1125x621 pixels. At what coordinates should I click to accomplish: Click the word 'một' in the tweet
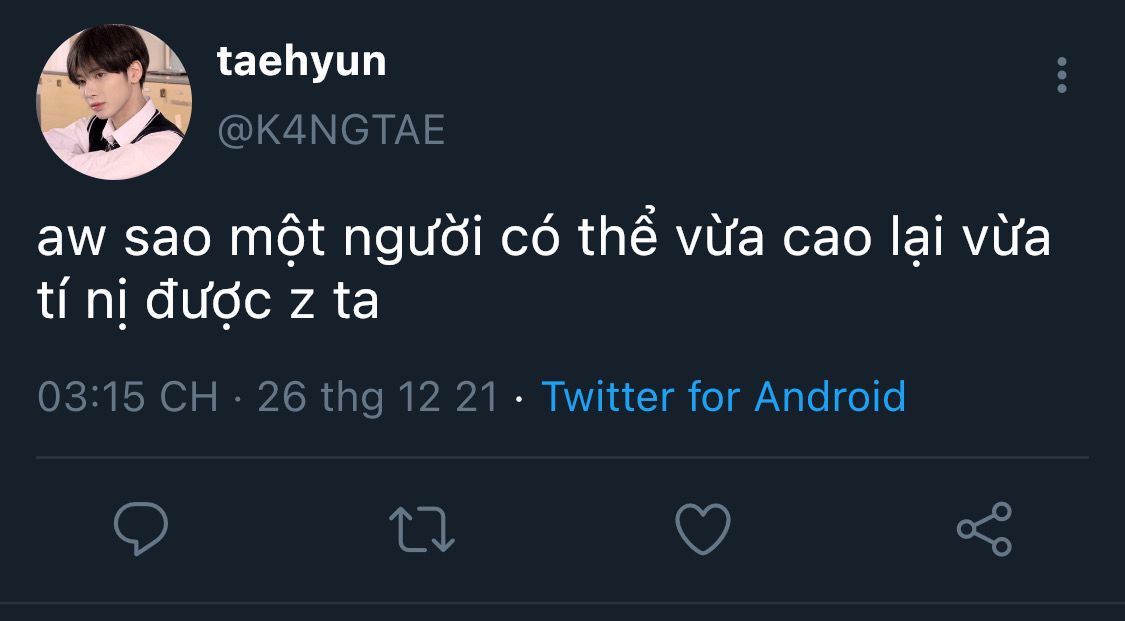click(x=278, y=239)
